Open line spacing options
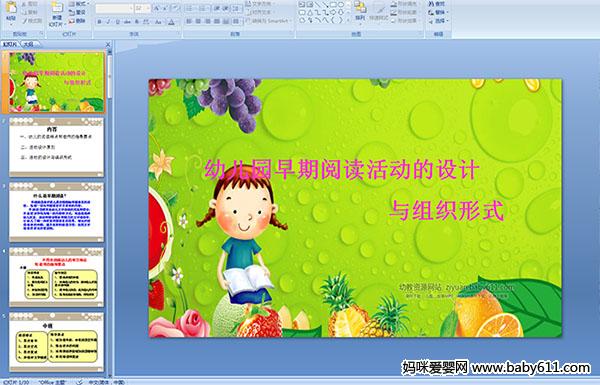Viewport: 600px width, 385px height. 237,8
